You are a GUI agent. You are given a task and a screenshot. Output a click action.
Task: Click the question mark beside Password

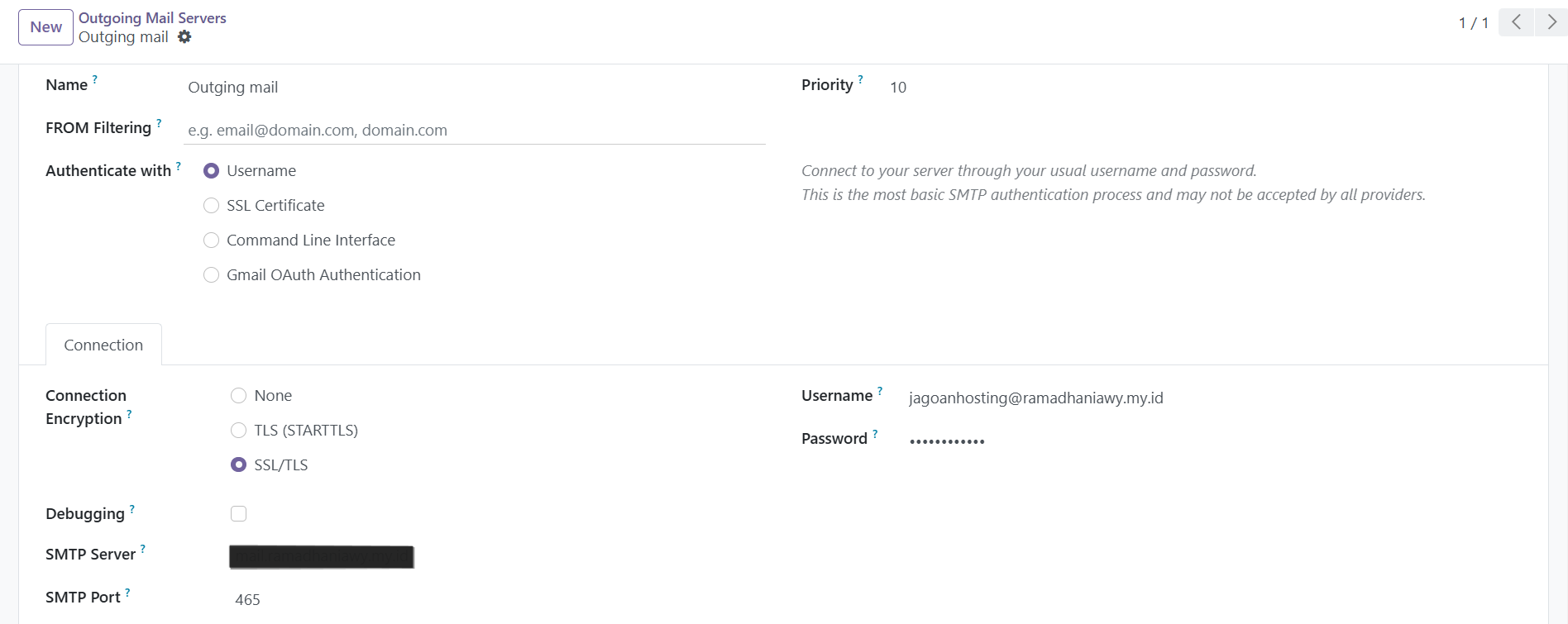coord(875,431)
